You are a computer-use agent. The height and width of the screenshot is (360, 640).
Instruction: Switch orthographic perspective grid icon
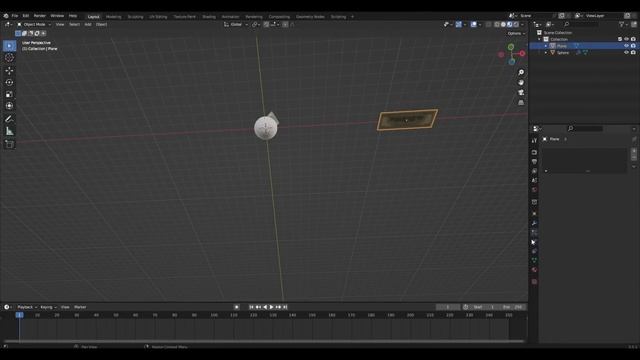tap(521, 103)
